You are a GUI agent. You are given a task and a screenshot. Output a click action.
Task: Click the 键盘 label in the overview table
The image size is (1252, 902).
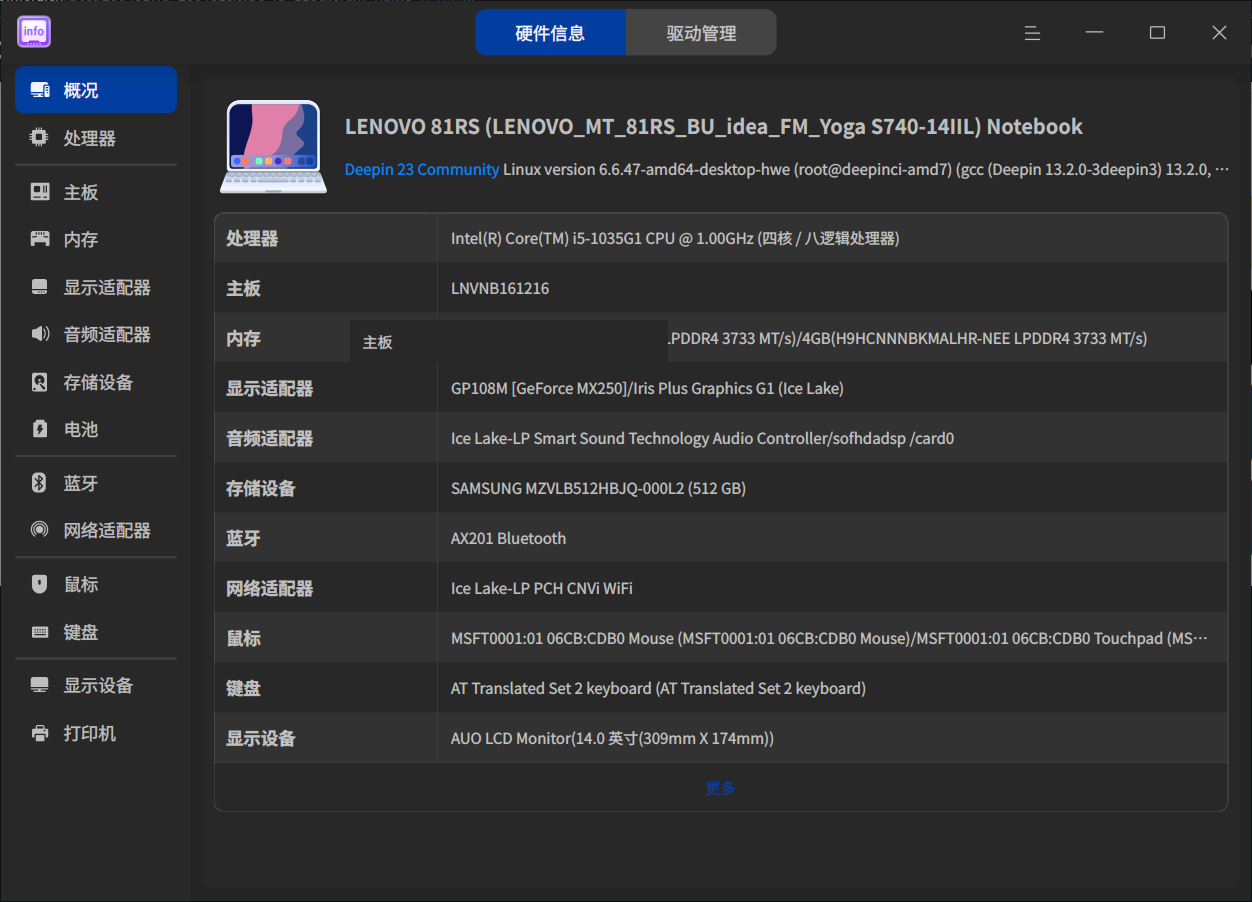[243, 688]
